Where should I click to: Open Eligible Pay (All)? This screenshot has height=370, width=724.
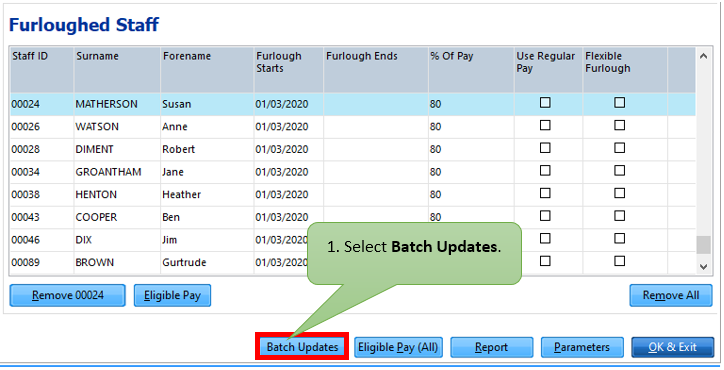(398, 347)
